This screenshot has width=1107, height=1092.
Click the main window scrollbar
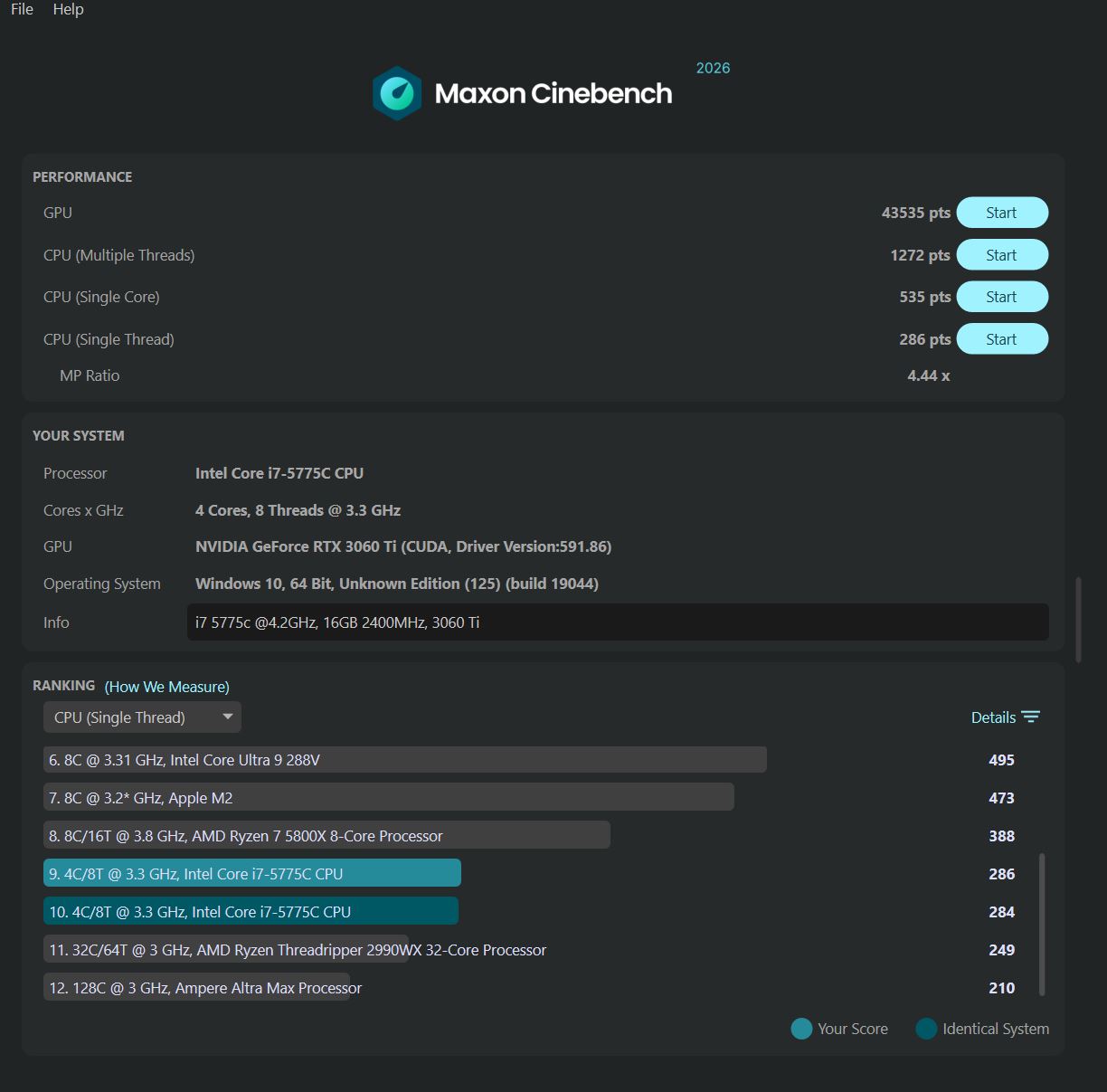click(1078, 620)
